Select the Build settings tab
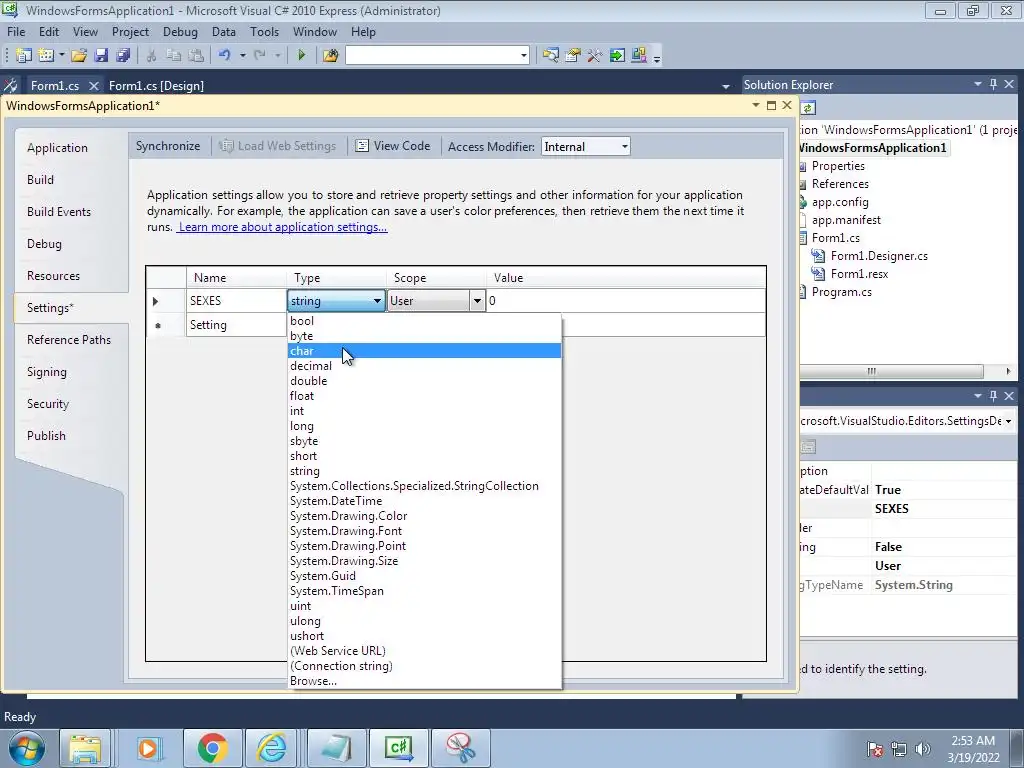Viewport: 1024px width, 768px height. pos(40,180)
